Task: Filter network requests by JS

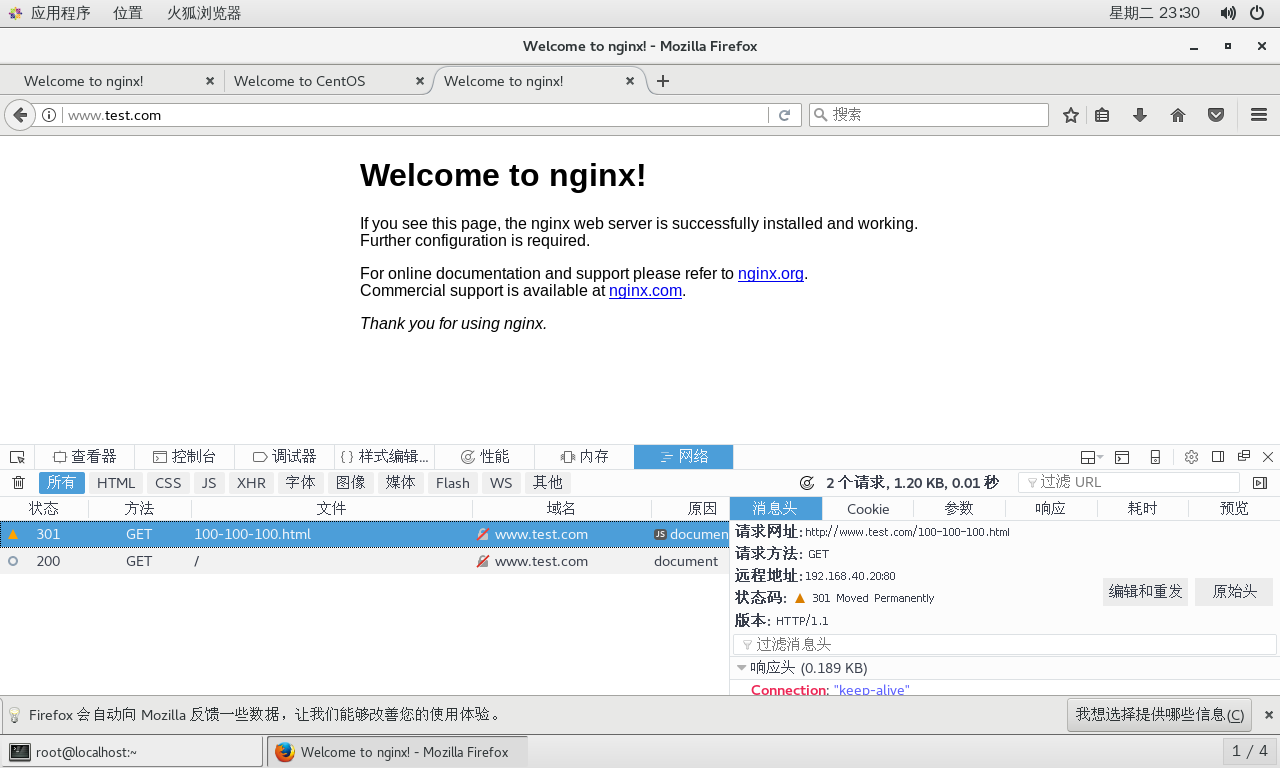Action: tap(208, 483)
